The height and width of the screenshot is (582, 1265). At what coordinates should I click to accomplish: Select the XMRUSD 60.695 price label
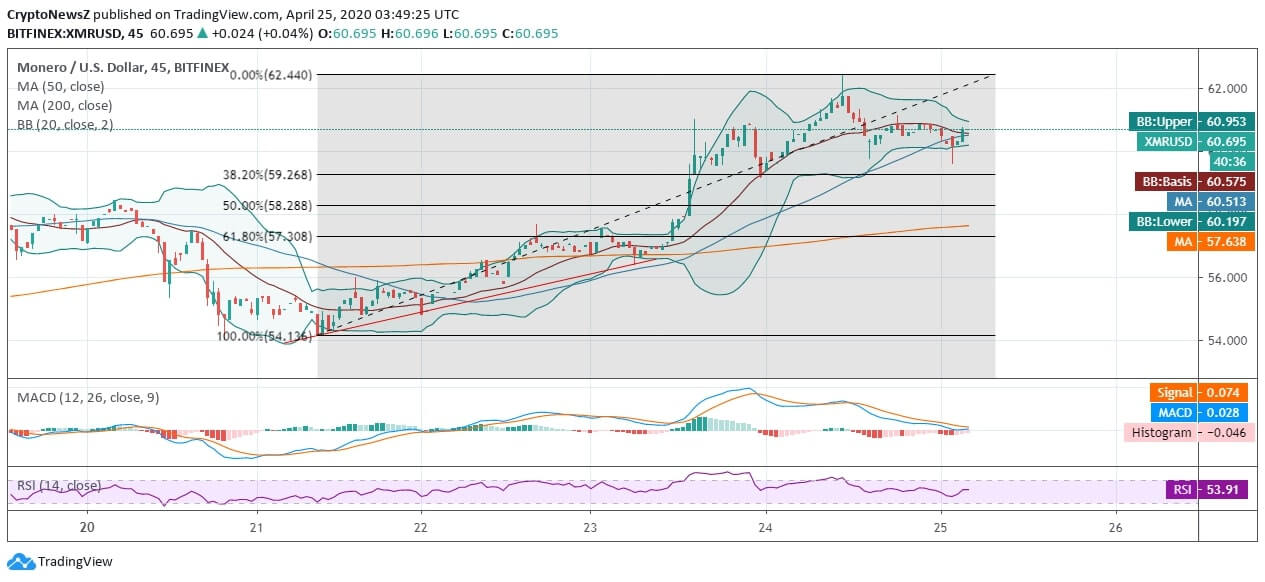point(1194,142)
